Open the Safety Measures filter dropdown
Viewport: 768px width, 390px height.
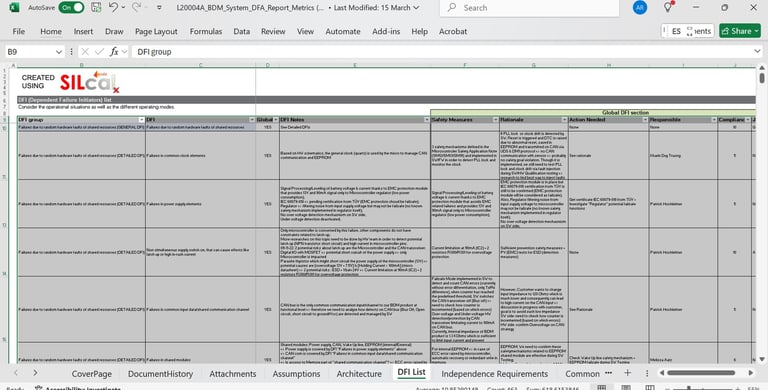point(495,120)
